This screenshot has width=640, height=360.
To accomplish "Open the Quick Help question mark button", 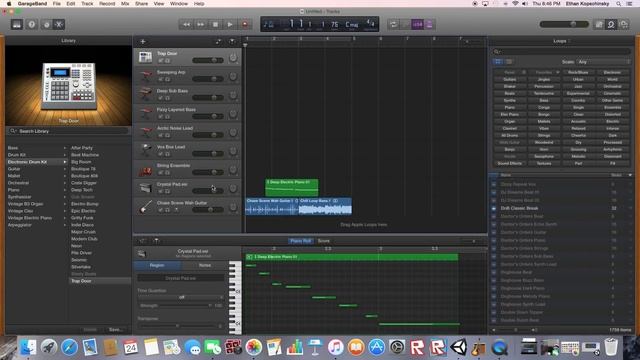I will click(31, 24).
